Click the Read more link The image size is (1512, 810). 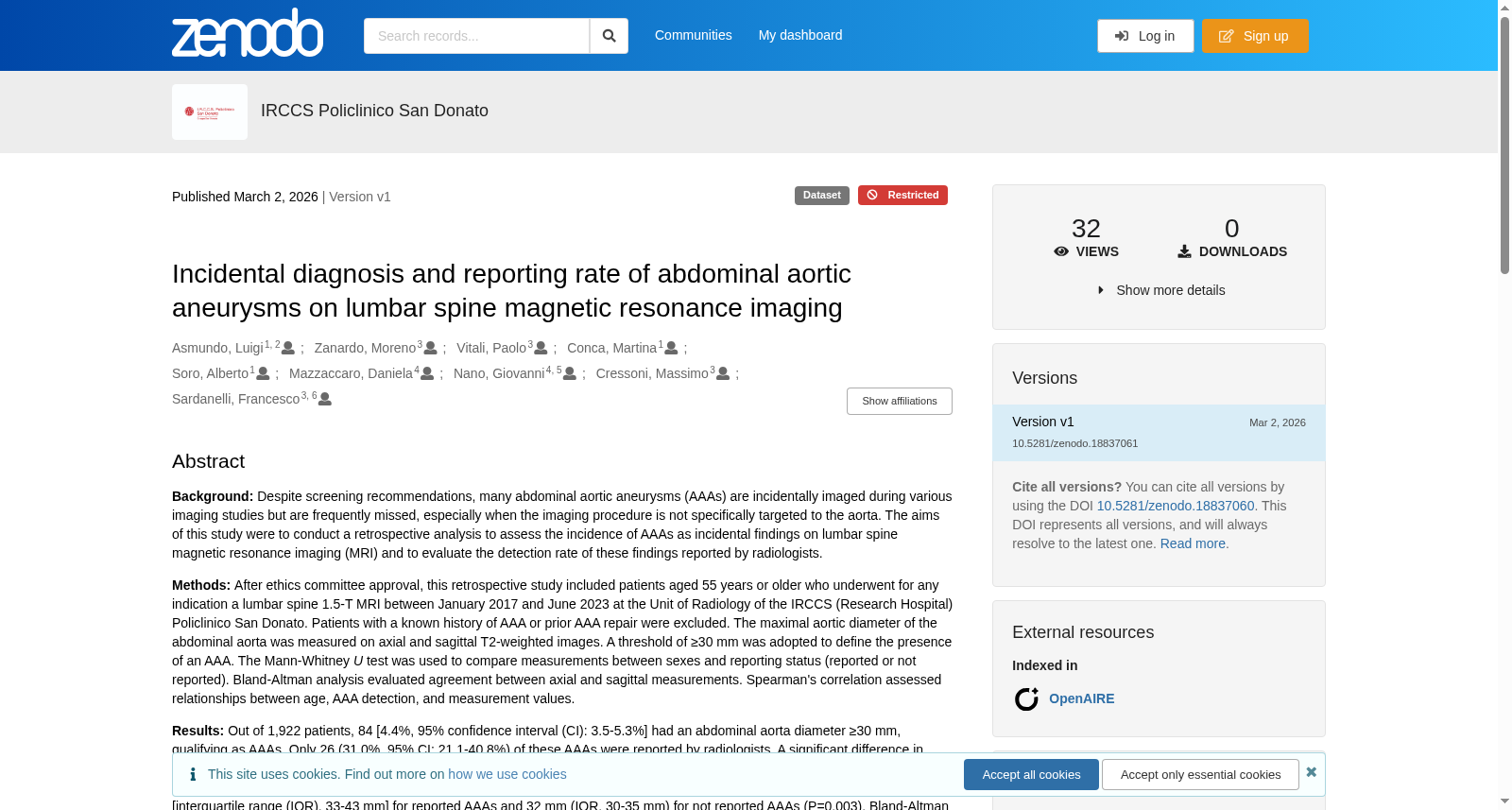pyautogui.click(x=1193, y=543)
